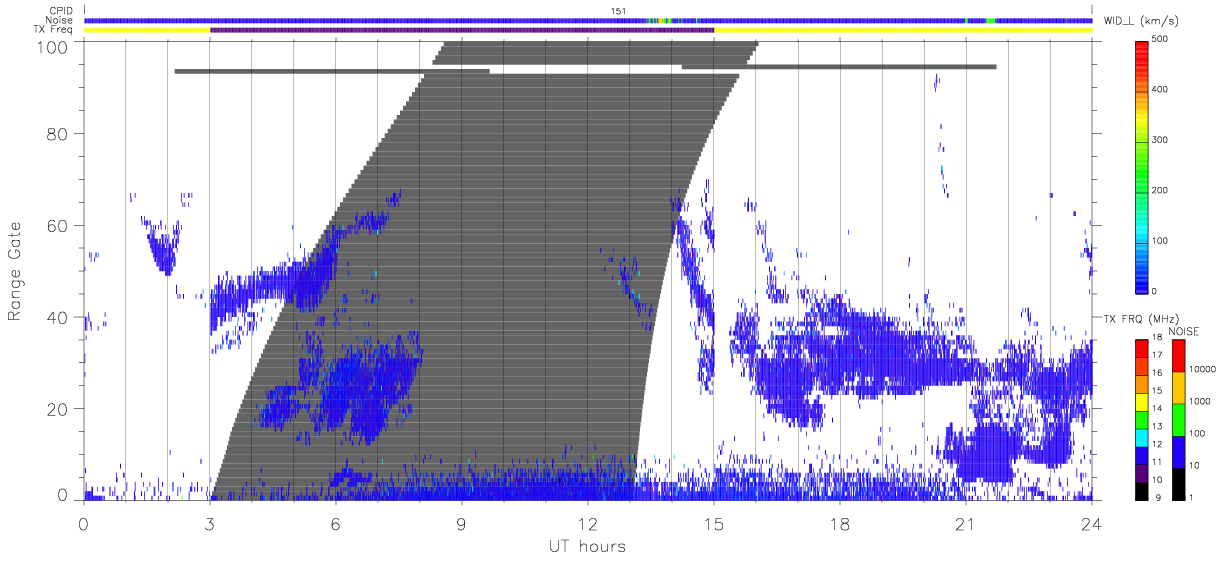Click the 60 tick label on Range Gate axis
Screen dimensions: 1228x567
57,225
